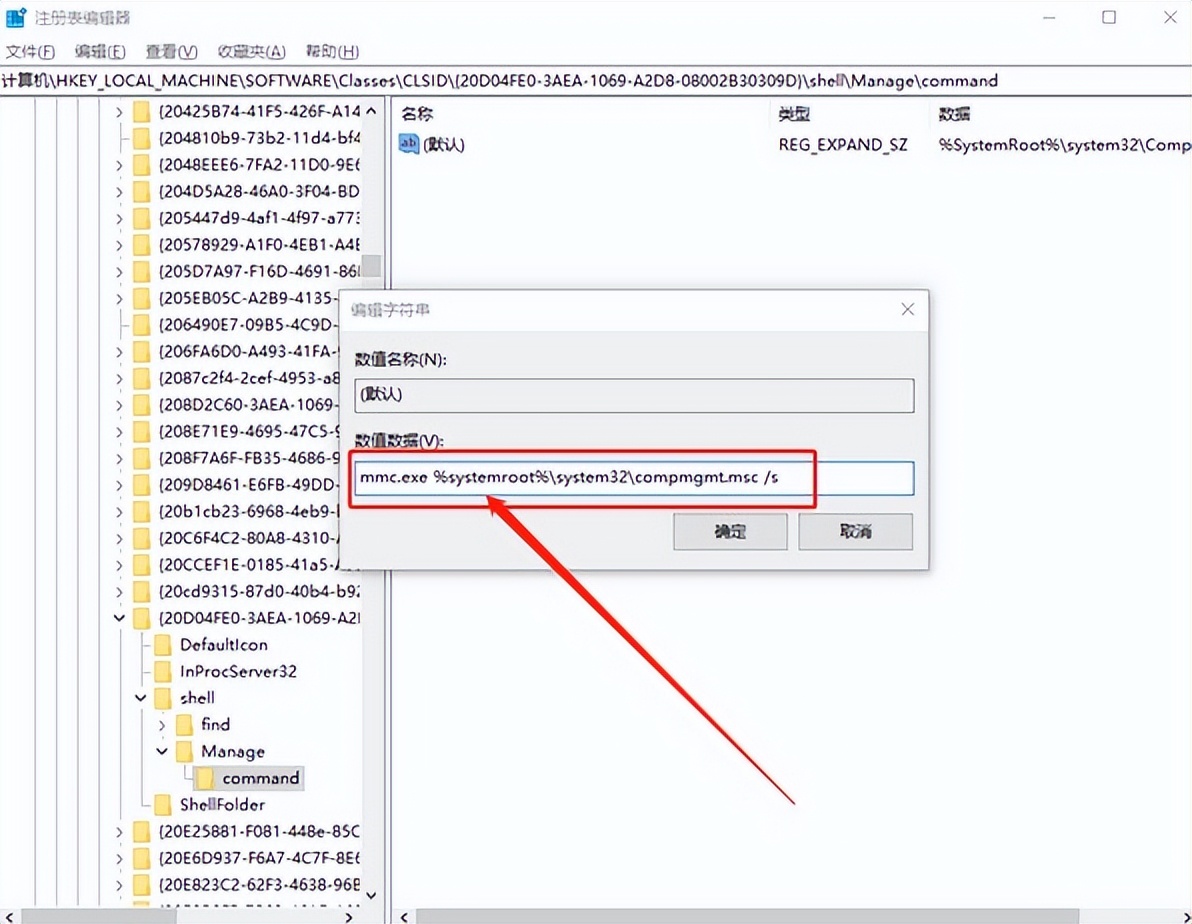Click tree pane horizontal scroll right arrow
Viewport: 1192px width, 924px height.
click(x=349, y=917)
